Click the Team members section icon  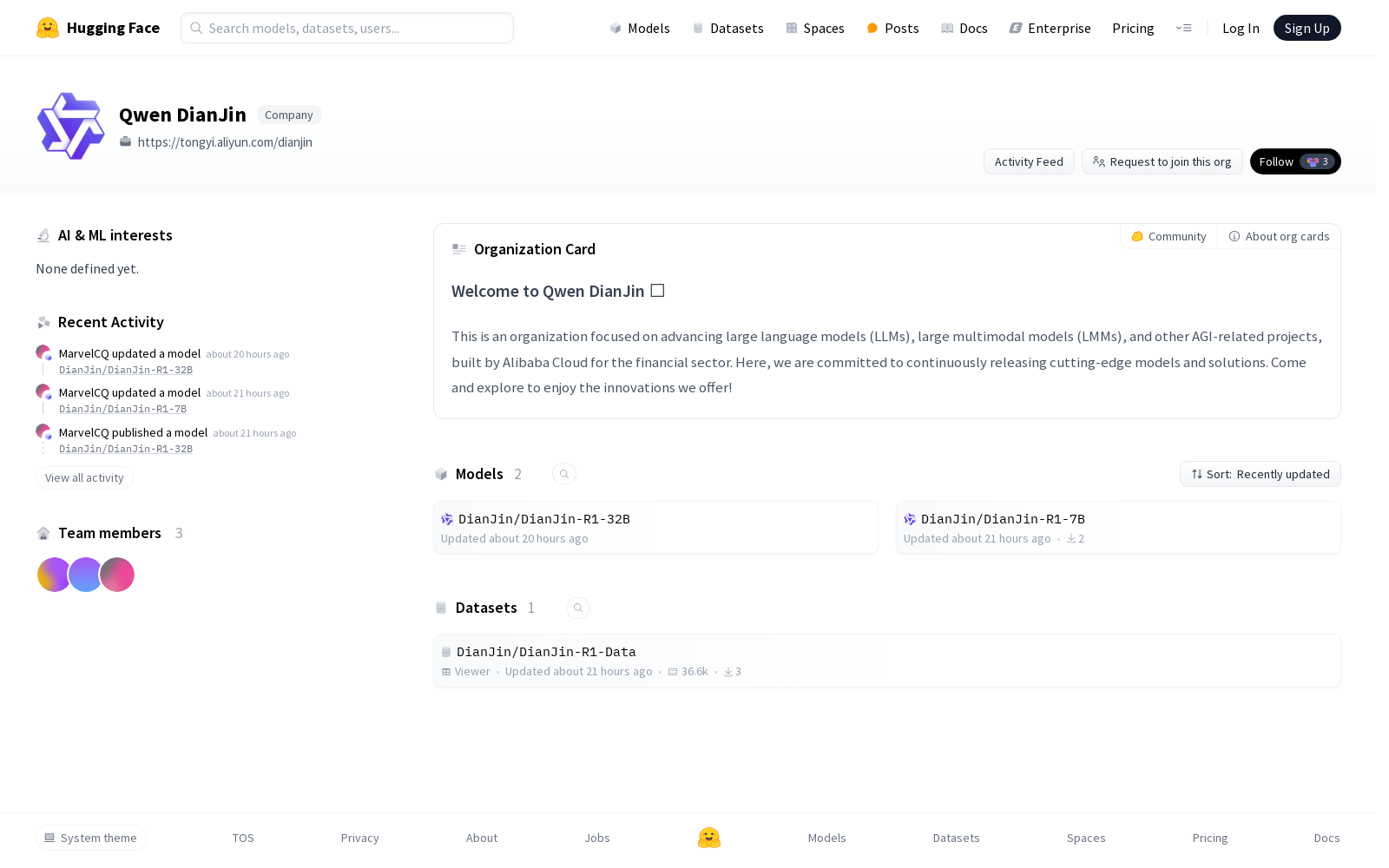pyautogui.click(x=43, y=533)
